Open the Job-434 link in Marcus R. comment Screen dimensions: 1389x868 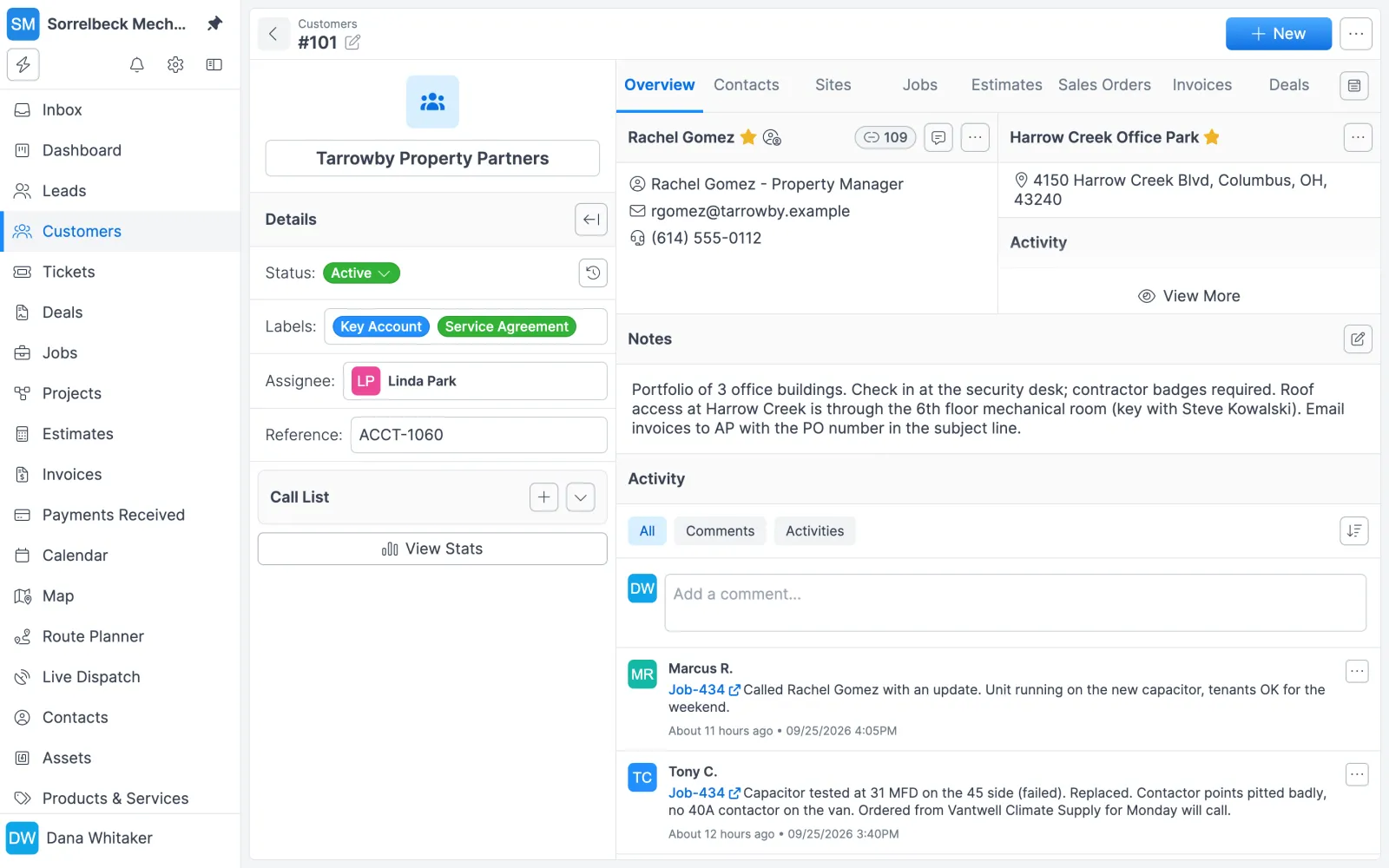click(x=704, y=690)
